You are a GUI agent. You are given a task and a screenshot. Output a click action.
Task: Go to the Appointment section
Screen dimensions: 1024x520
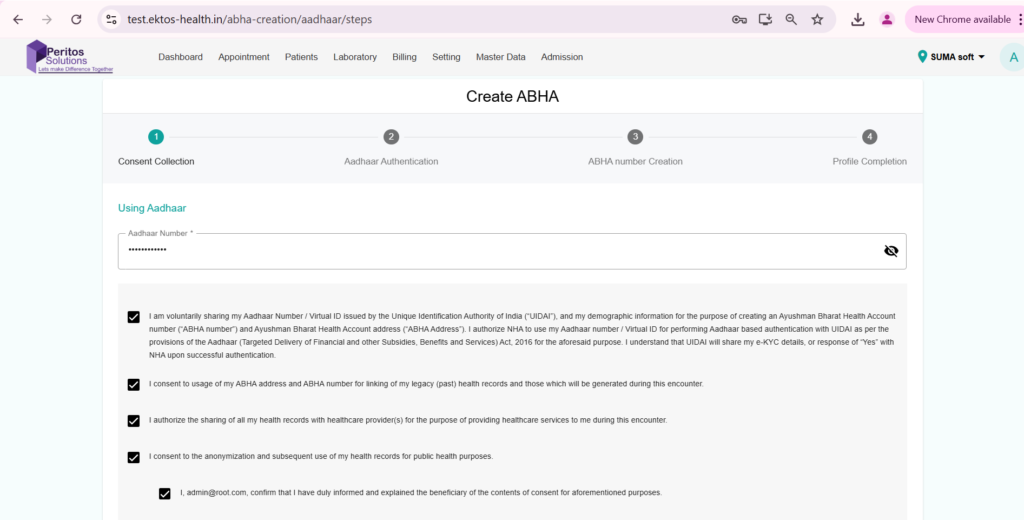tap(244, 57)
